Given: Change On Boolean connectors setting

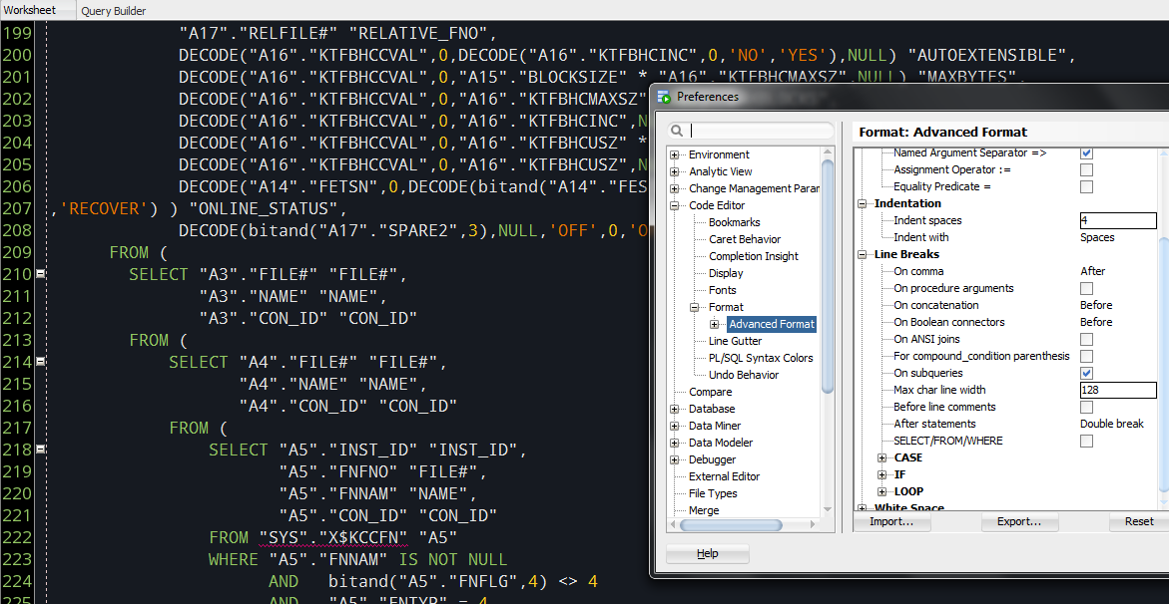Looking at the screenshot, I should (1096, 322).
